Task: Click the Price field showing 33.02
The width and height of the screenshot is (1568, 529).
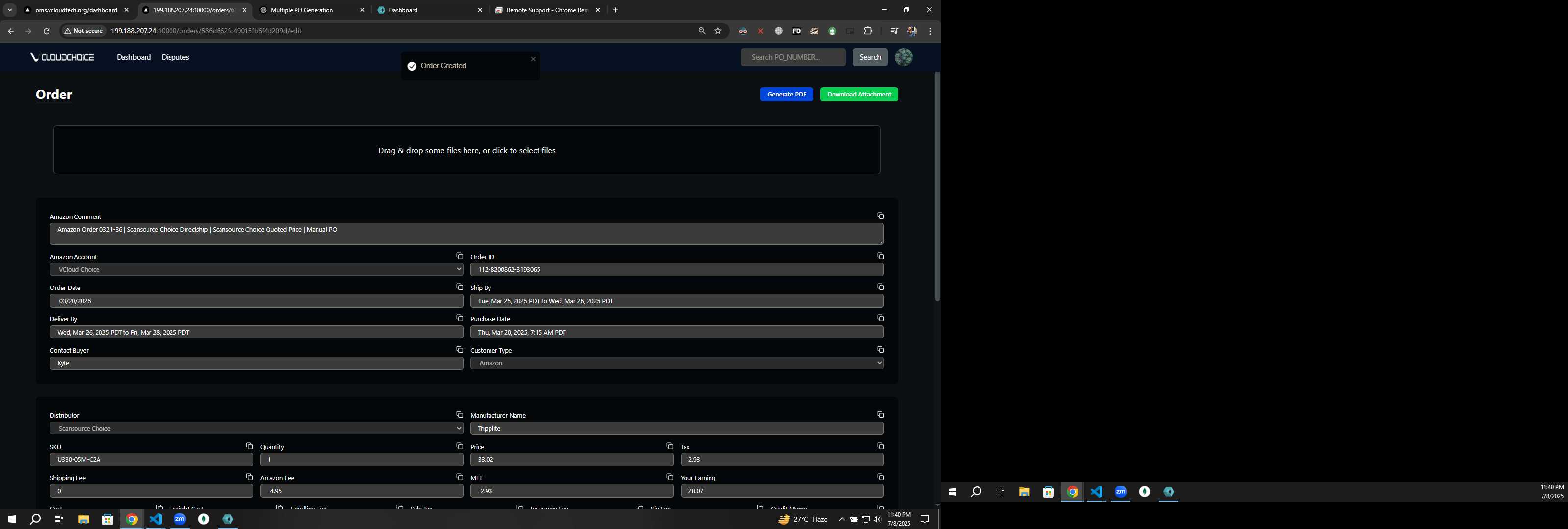Action: pos(571,459)
